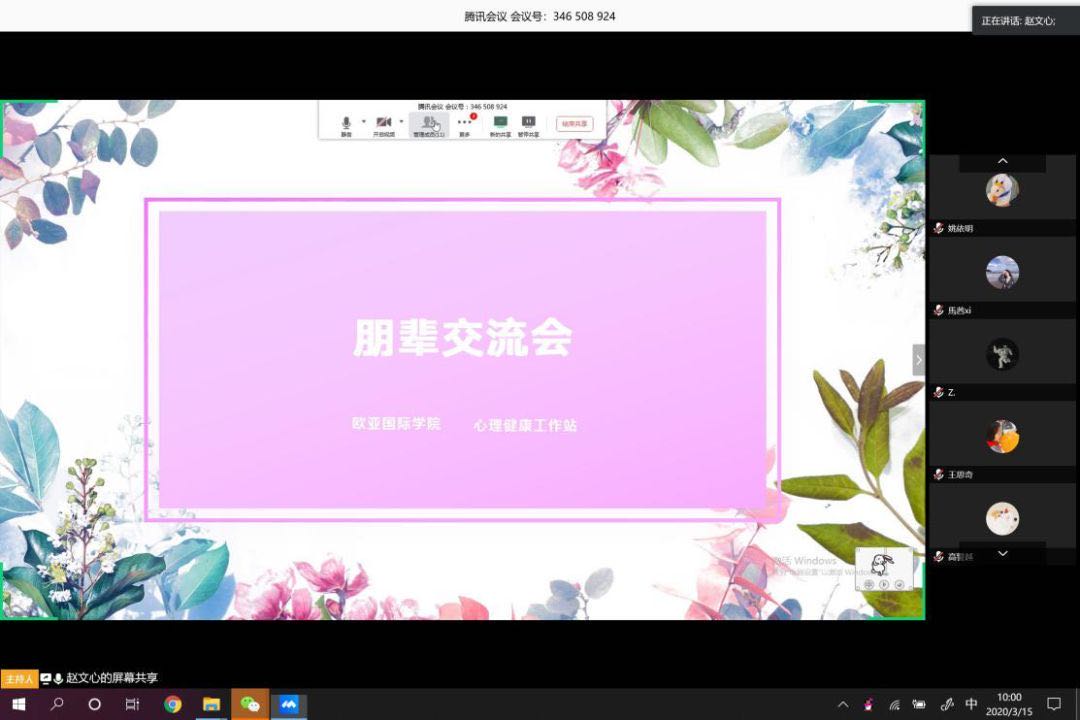Viewport: 1080px width, 720px height.
Task: Select 姚依明's participant video thumbnail
Action: pos(1002,190)
